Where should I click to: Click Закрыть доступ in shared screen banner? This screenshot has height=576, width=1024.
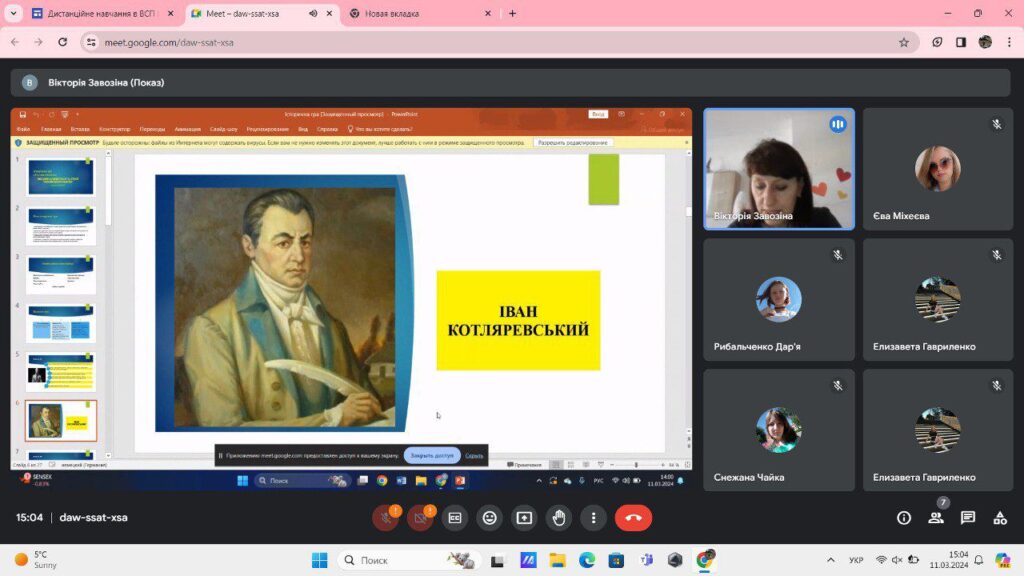(432, 455)
